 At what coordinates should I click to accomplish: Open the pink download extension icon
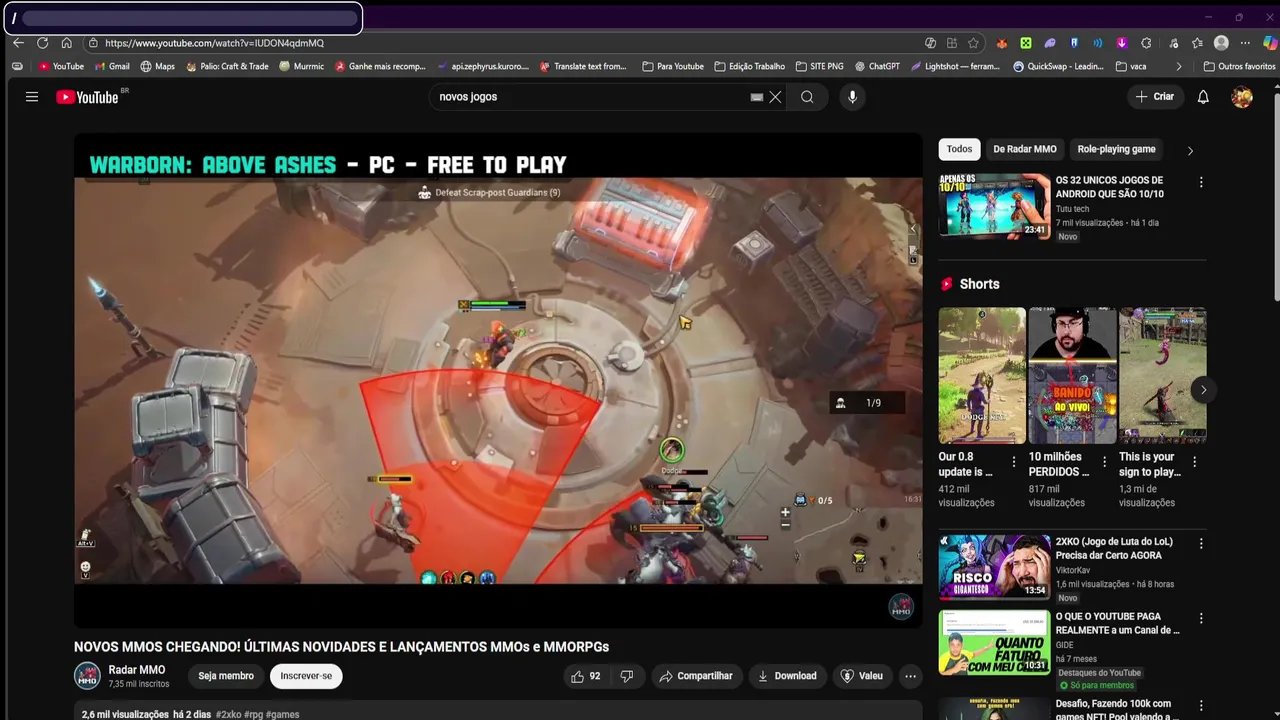[1122, 43]
